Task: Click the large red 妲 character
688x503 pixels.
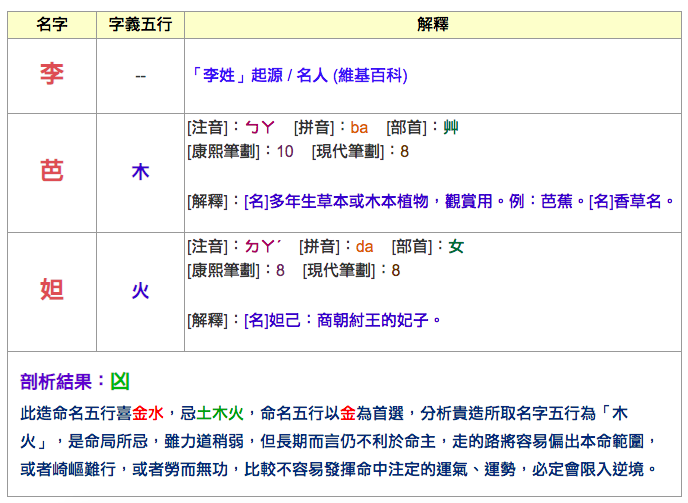Action: pos(52,290)
